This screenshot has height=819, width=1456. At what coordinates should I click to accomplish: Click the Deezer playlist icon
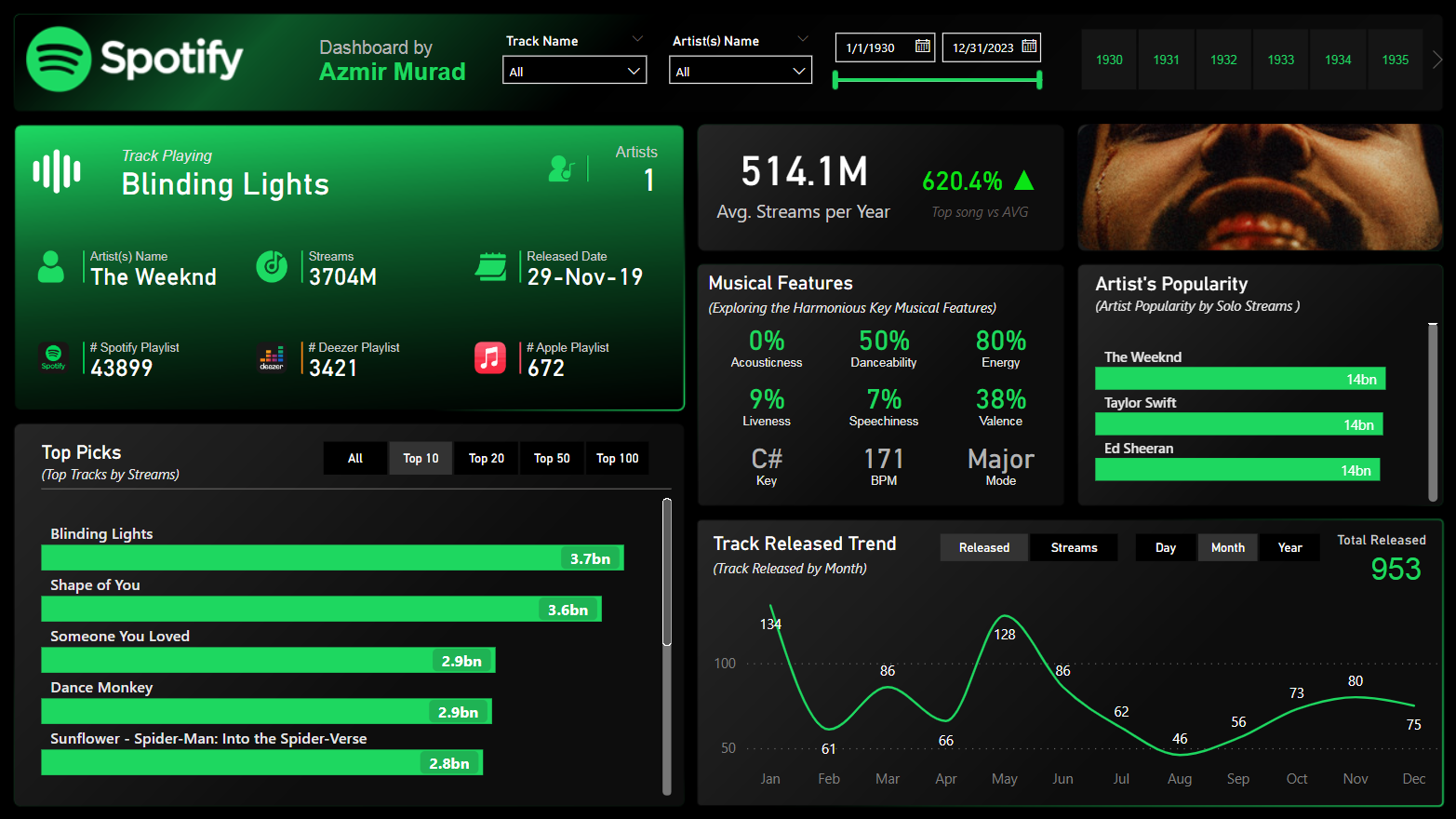pyautogui.click(x=272, y=357)
